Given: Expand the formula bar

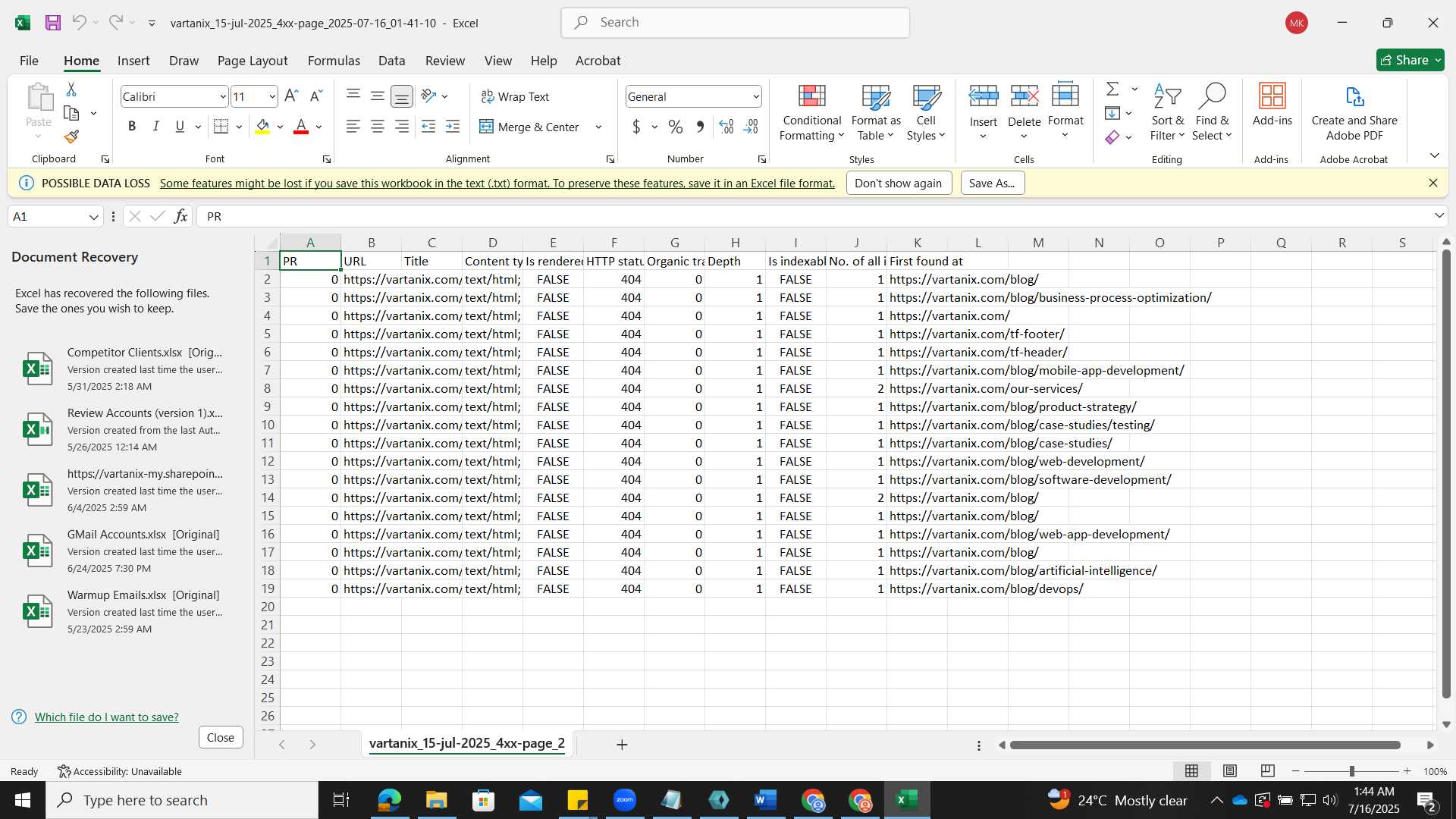Looking at the screenshot, I should click(x=1439, y=216).
